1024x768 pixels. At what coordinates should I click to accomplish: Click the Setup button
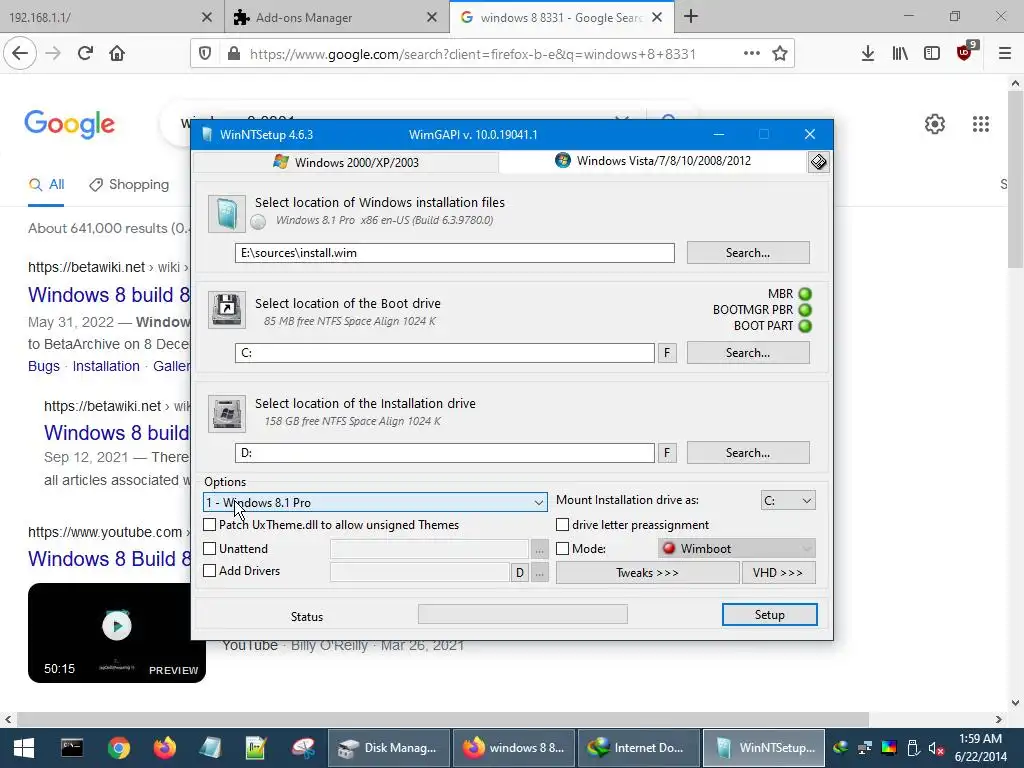[x=769, y=615]
